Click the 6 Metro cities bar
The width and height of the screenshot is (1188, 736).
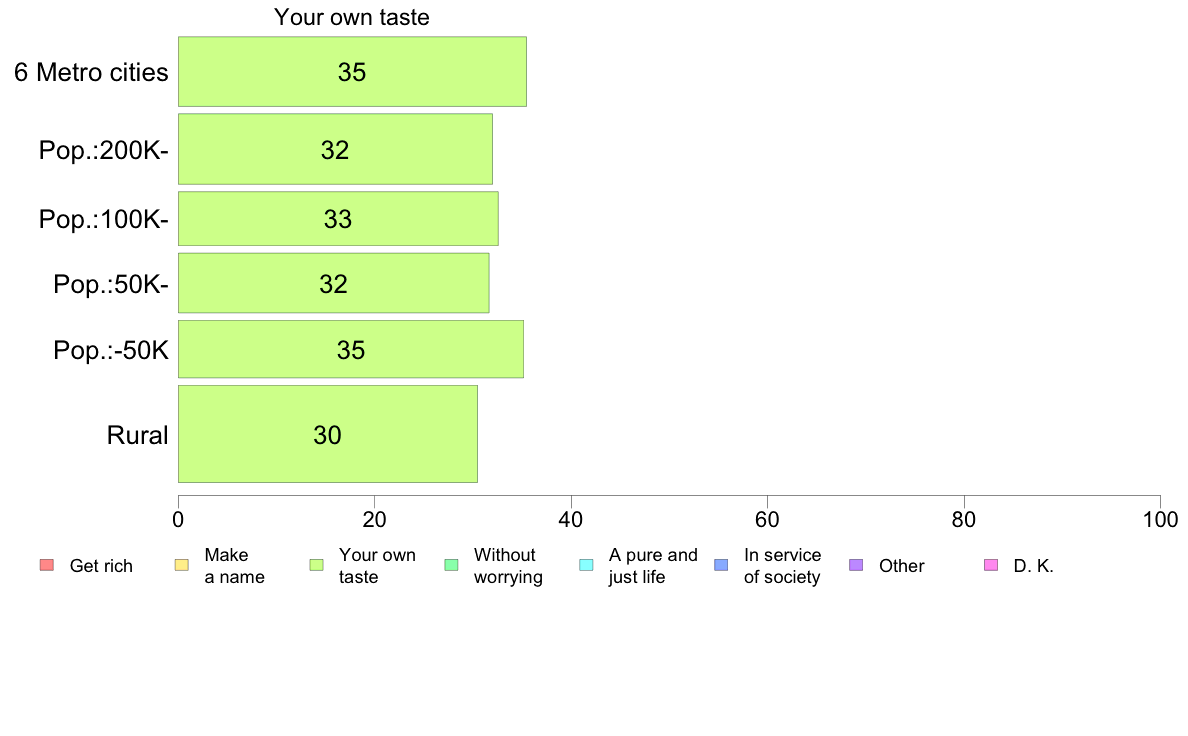(352, 72)
